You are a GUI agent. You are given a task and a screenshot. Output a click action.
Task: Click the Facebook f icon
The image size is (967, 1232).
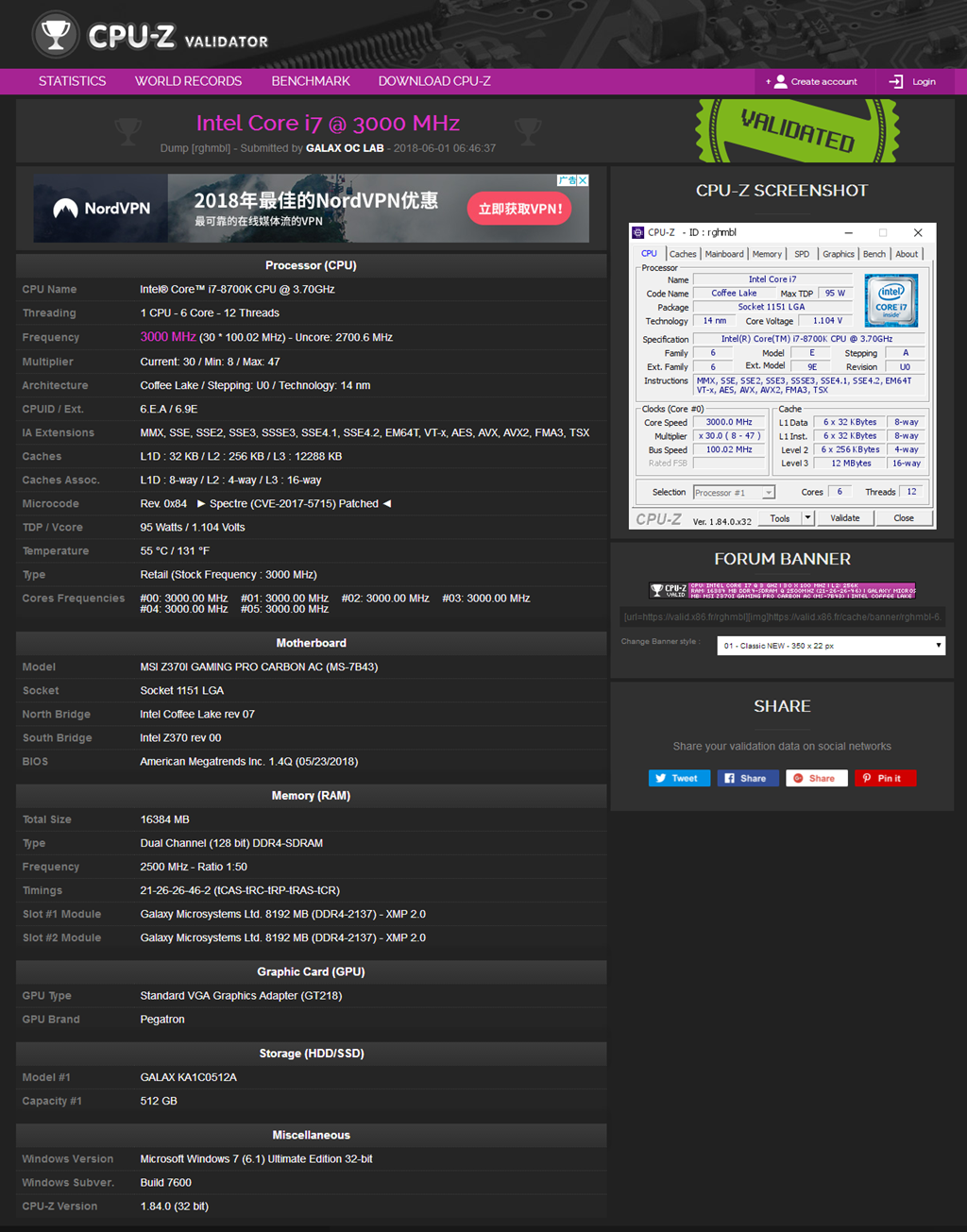click(730, 778)
